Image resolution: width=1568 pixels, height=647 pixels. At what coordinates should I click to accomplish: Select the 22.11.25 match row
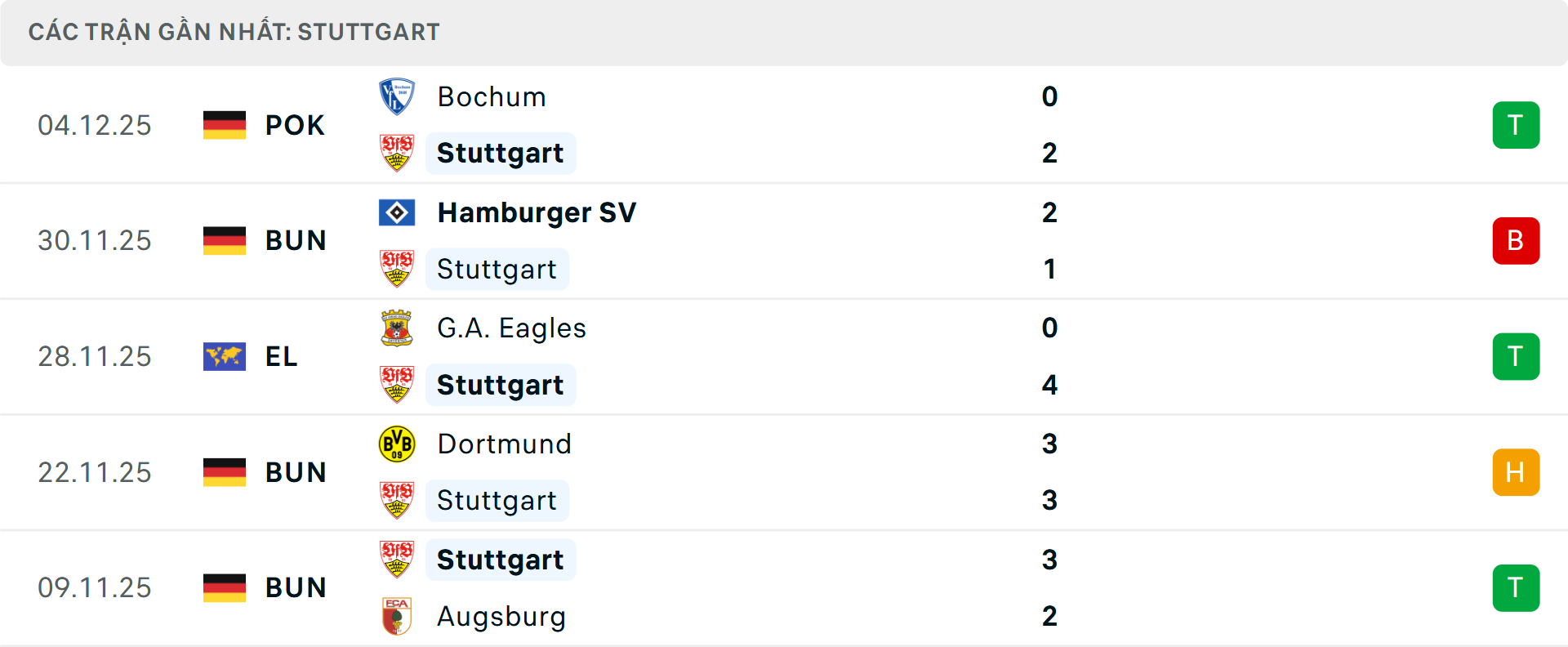pos(95,472)
